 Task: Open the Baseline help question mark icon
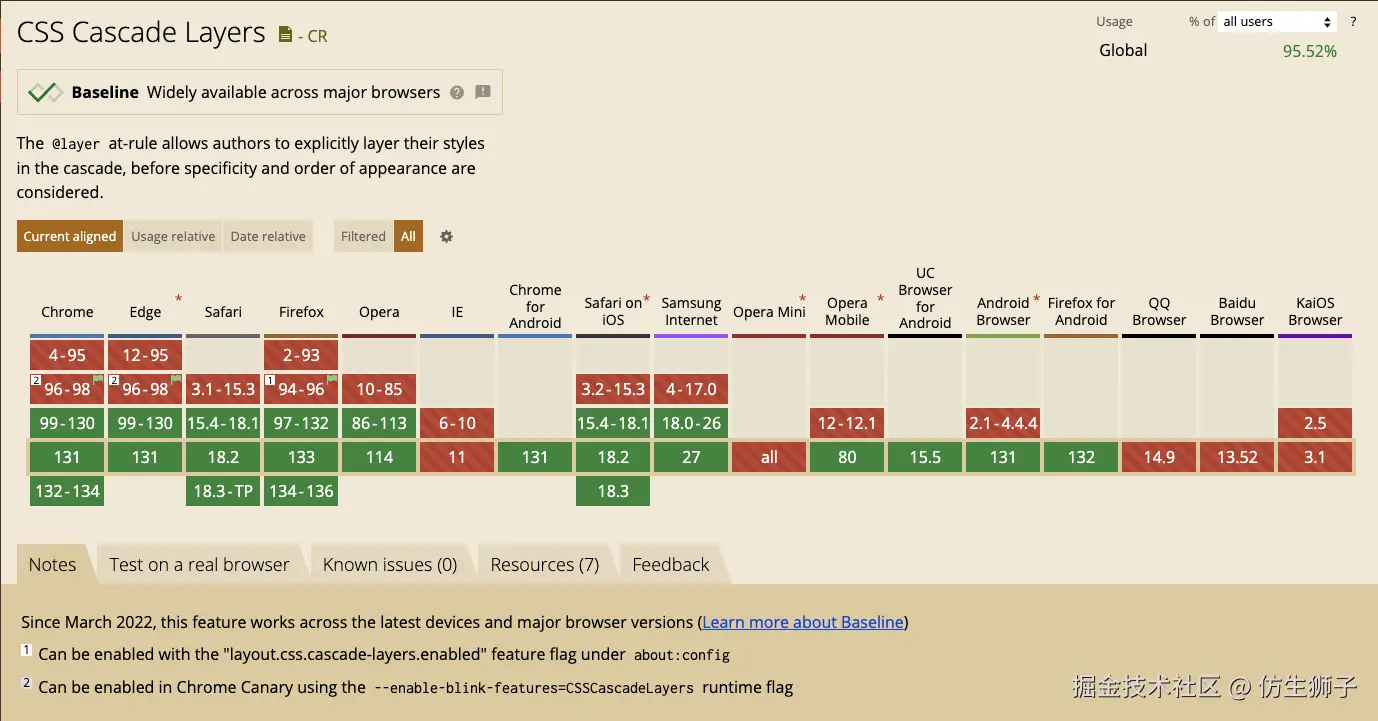tap(457, 92)
